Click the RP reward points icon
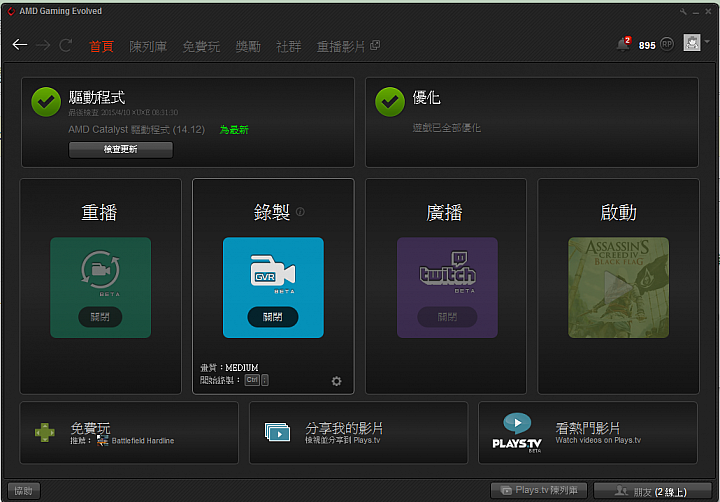The height and width of the screenshot is (502, 720). tap(667, 44)
